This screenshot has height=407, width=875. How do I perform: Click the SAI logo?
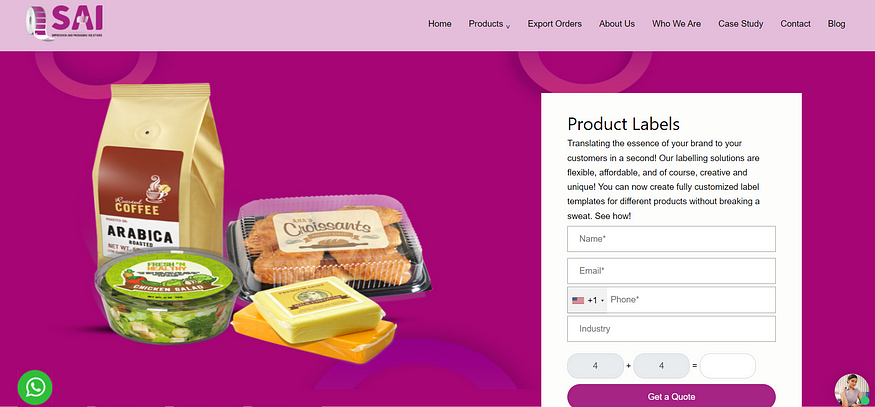pos(64,23)
